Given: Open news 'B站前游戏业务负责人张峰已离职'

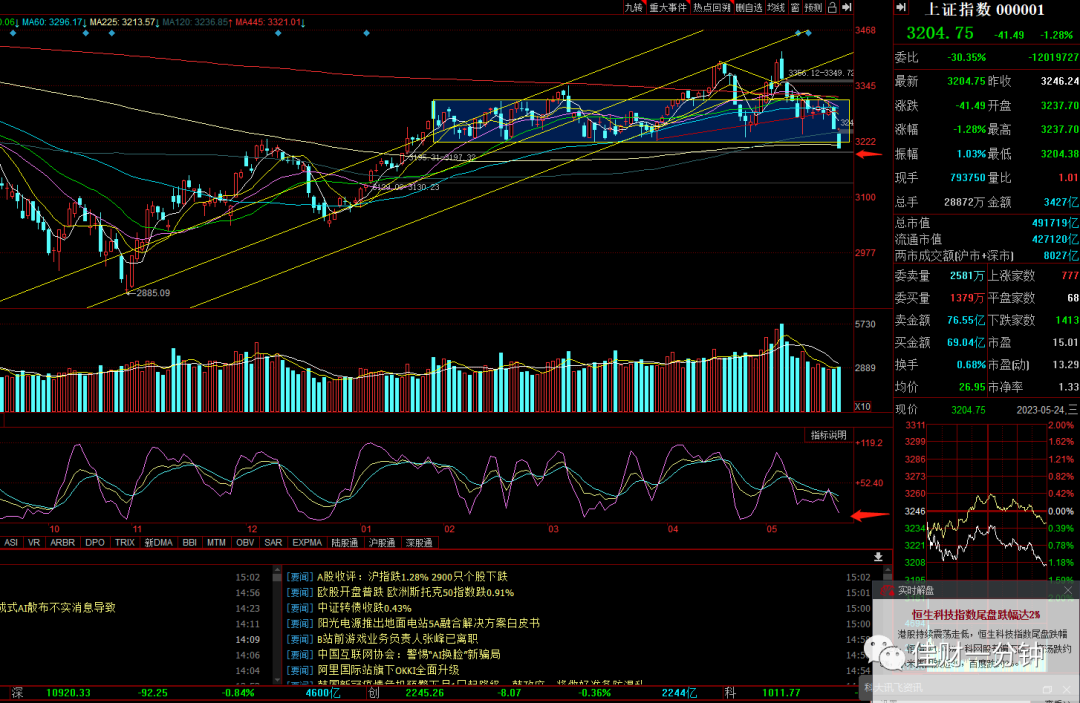Looking at the screenshot, I should coord(397,639).
